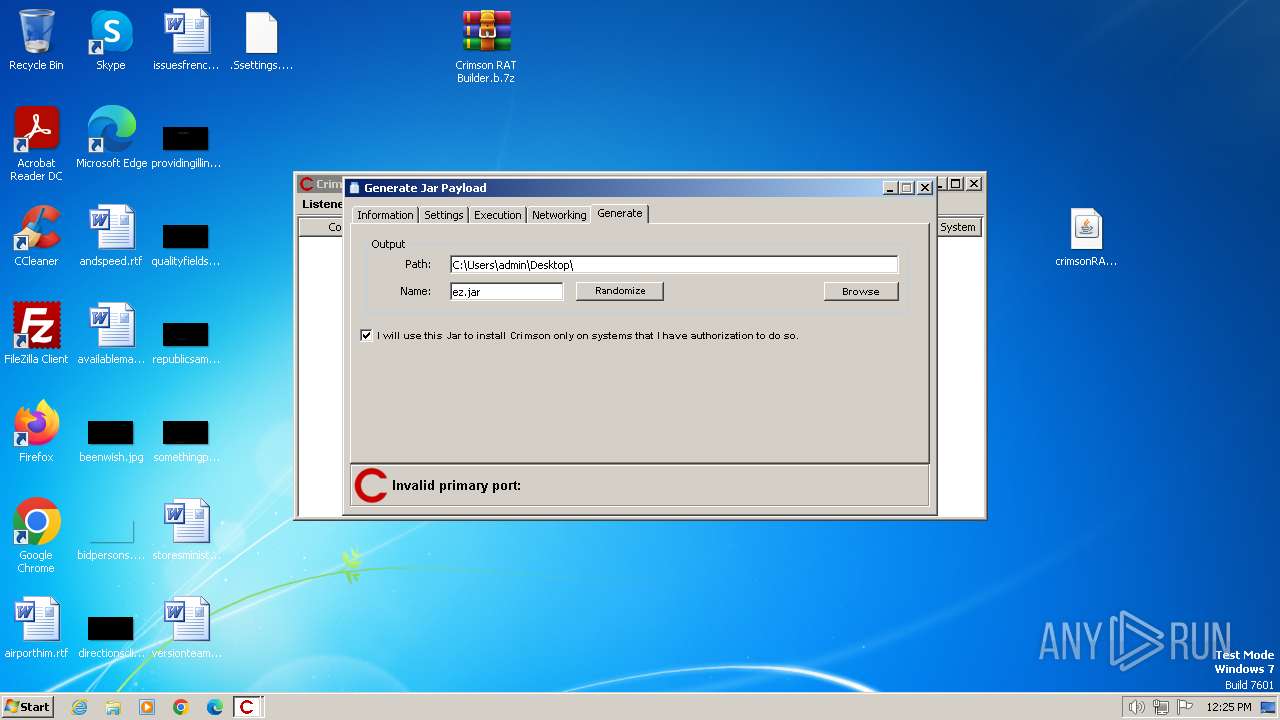Viewport: 1280px width, 720px height.
Task: Open Internet Explorer from the taskbar
Action: pyautogui.click(x=79, y=707)
